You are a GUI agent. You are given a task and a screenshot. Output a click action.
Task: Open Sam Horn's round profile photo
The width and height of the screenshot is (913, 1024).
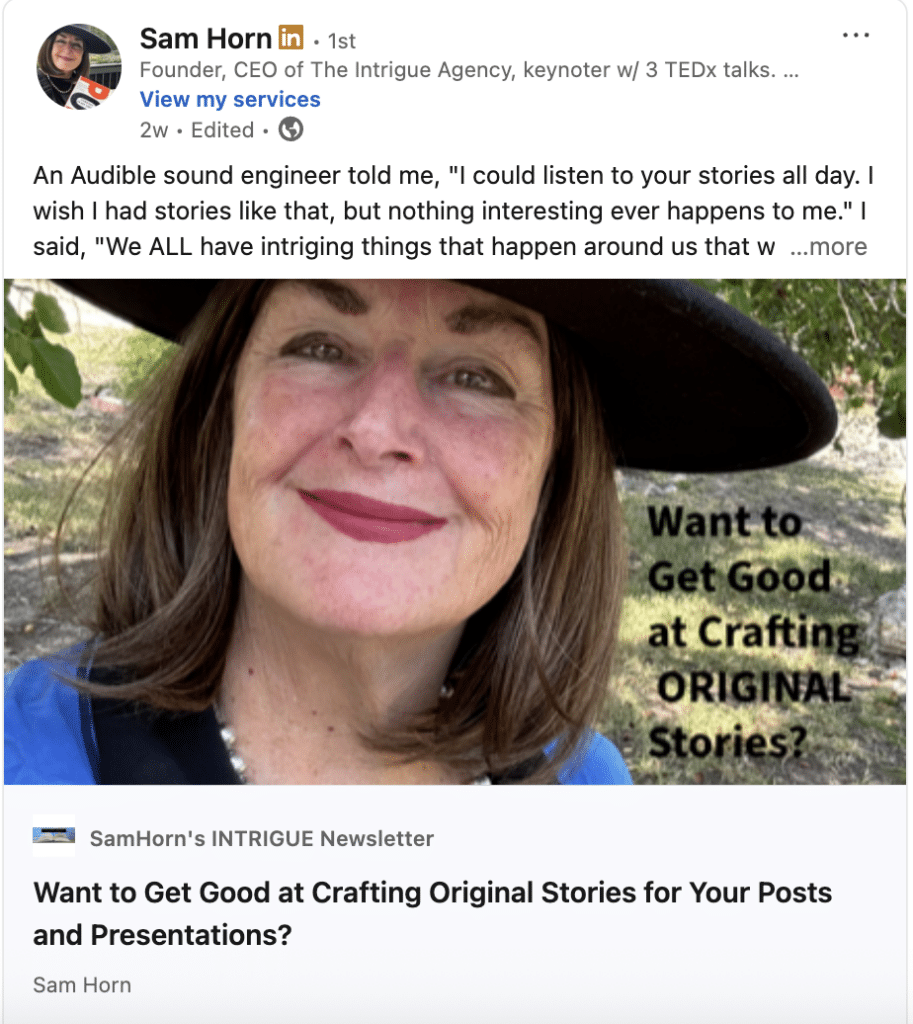point(80,67)
